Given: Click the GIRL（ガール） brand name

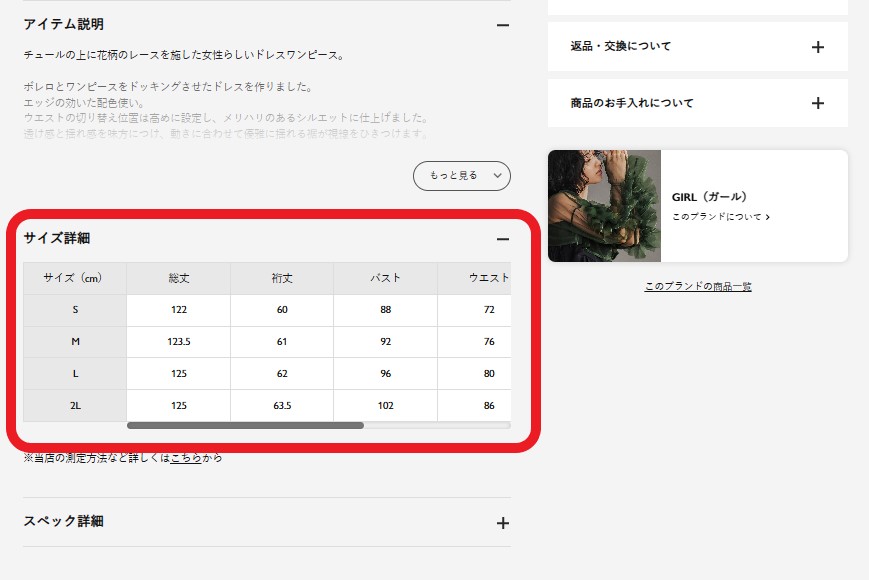Looking at the screenshot, I should click(x=709, y=197).
